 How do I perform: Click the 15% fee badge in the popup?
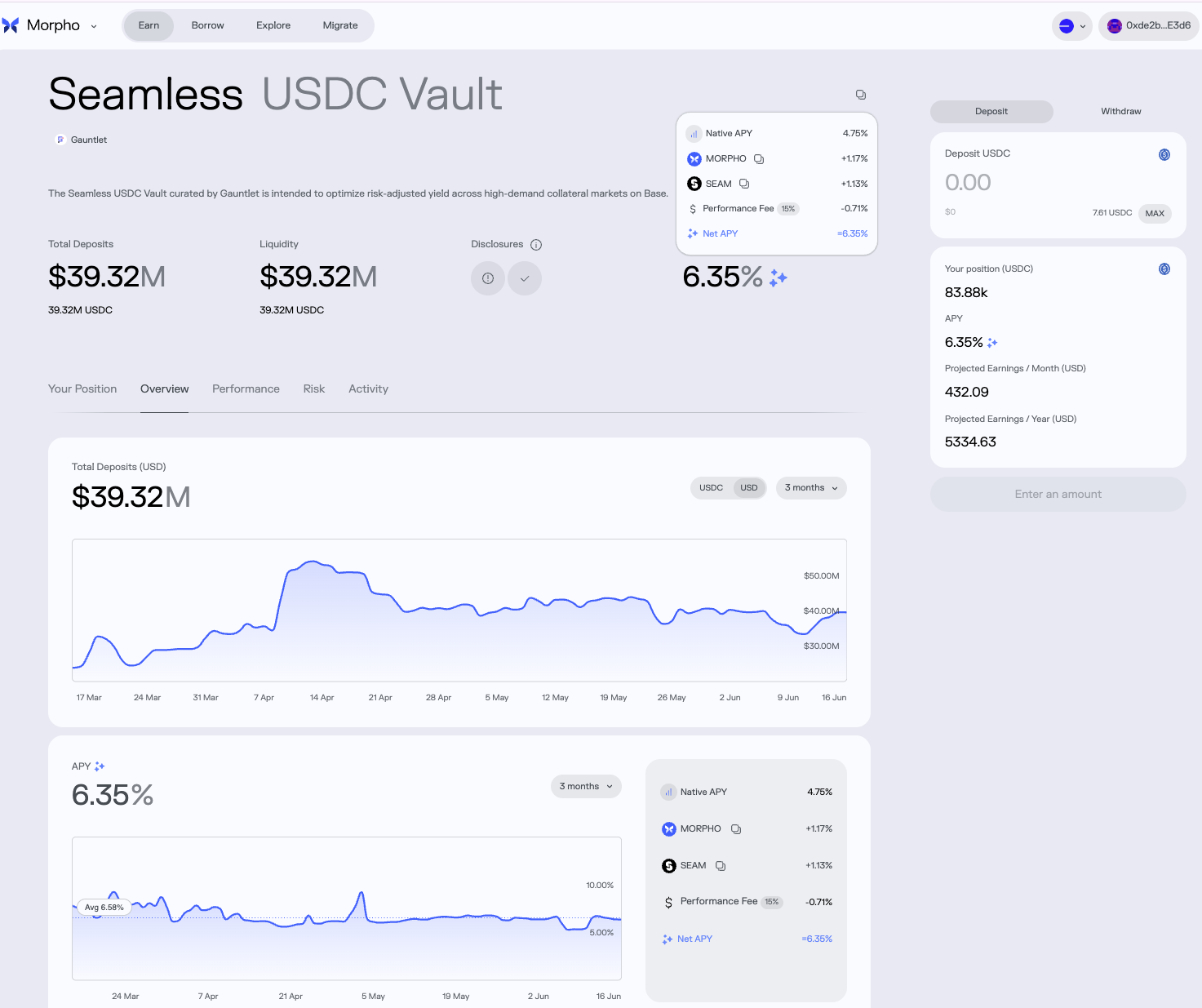pos(787,209)
